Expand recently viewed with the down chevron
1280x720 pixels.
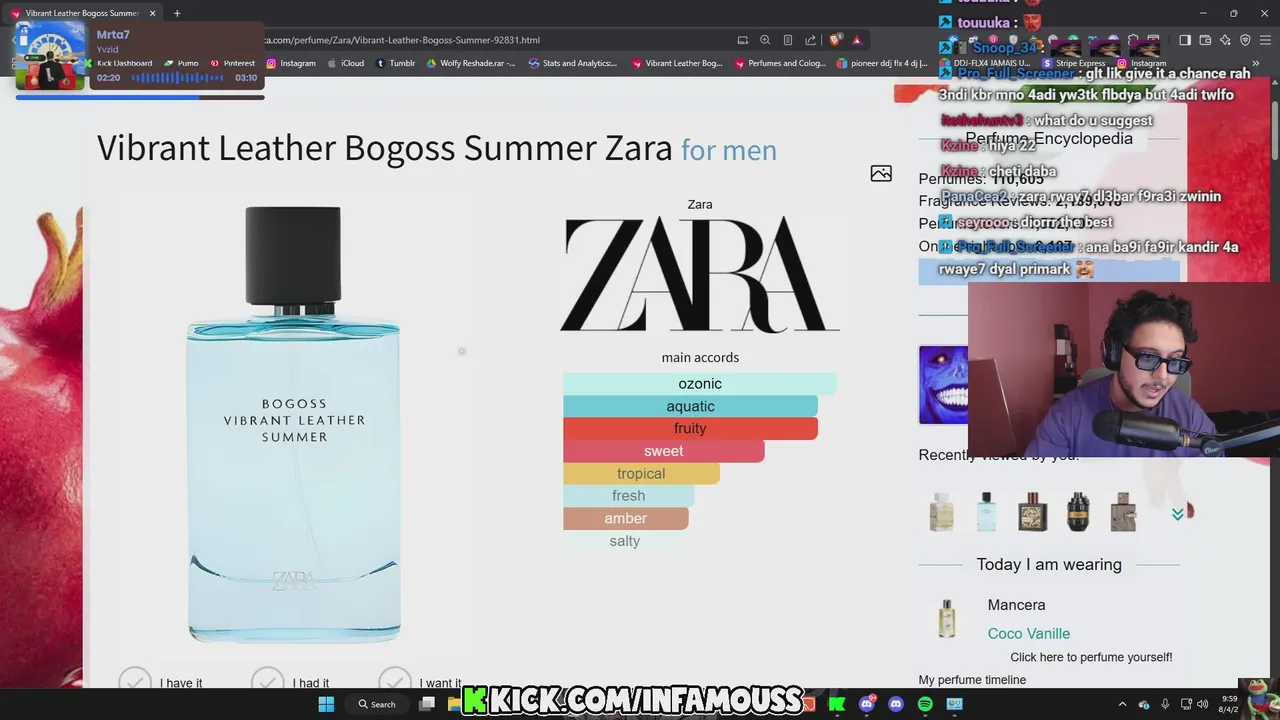(x=1177, y=513)
